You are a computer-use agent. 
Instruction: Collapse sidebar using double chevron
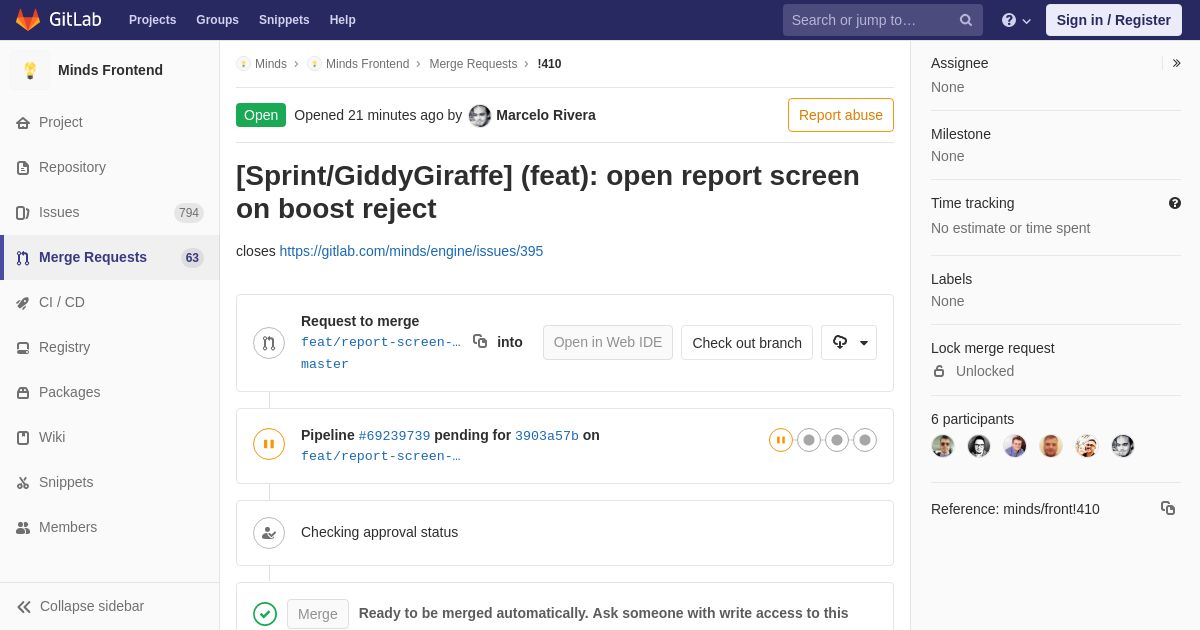pyautogui.click(x=24, y=607)
